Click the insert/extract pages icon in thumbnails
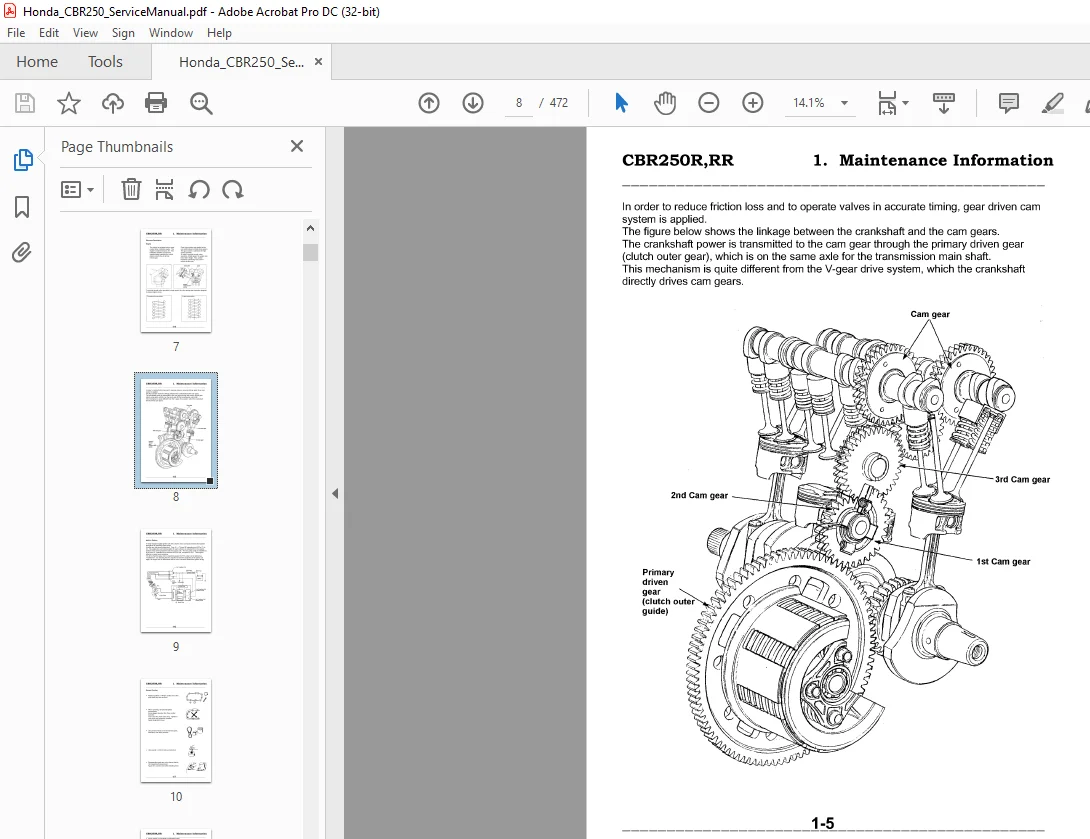 coord(164,189)
